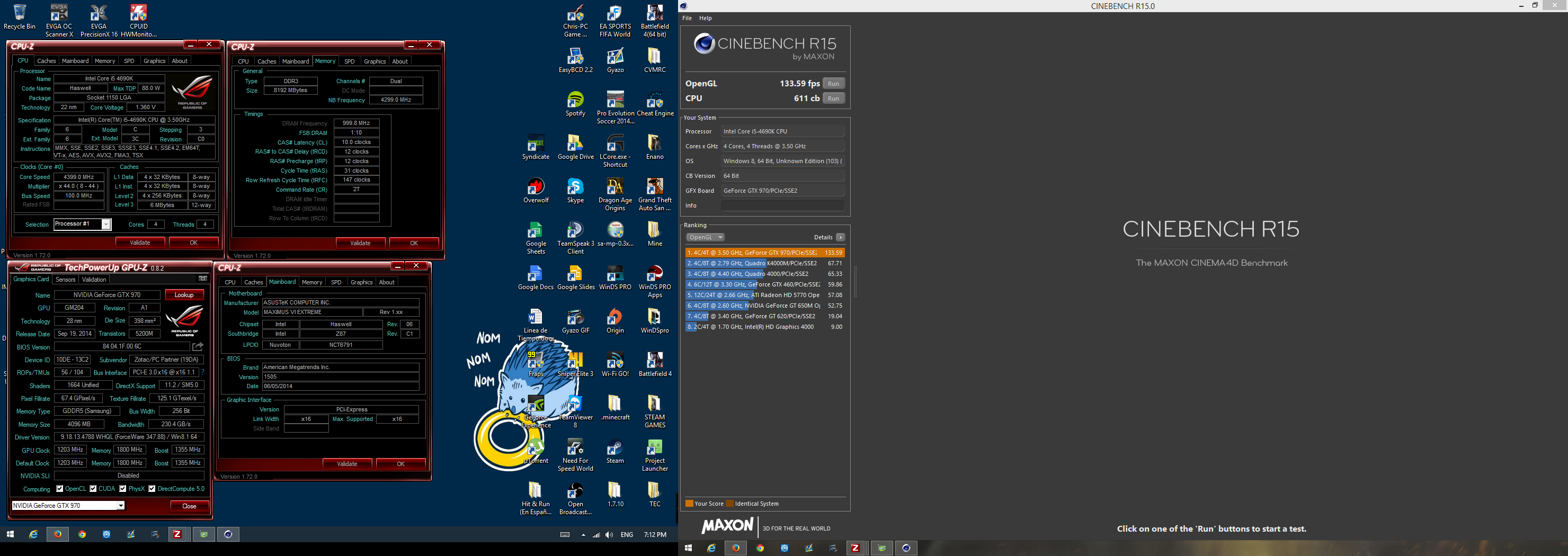Click the 7:12 PM clock in taskbar

(655, 535)
